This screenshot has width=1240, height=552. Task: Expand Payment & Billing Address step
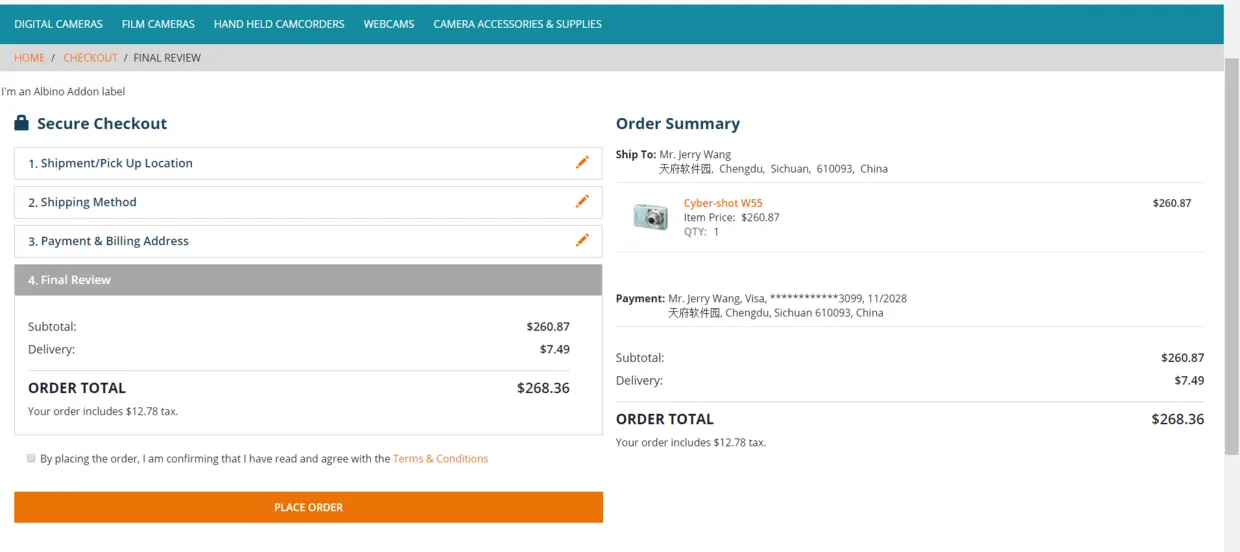tap(308, 241)
